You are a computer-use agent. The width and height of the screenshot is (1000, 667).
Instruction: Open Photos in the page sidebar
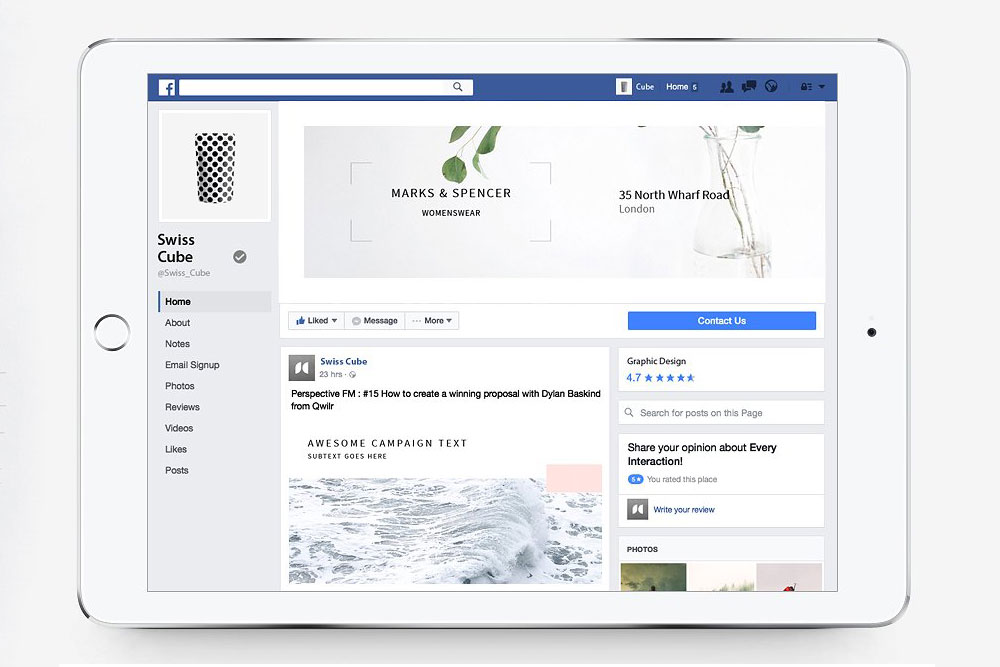click(x=180, y=386)
